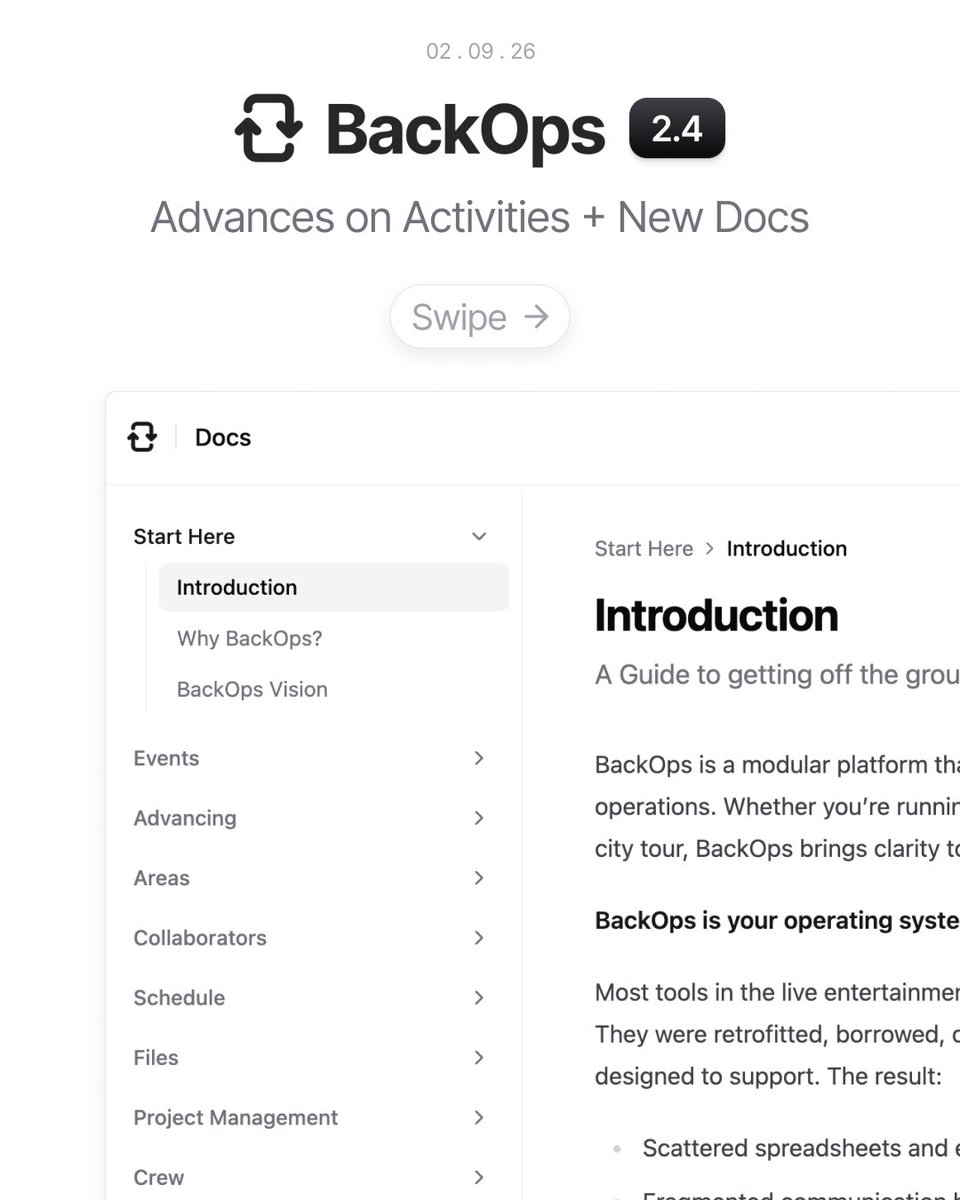The image size is (960, 1200).
Task: Open the Crew sidebar section
Action: (x=159, y=1177)
